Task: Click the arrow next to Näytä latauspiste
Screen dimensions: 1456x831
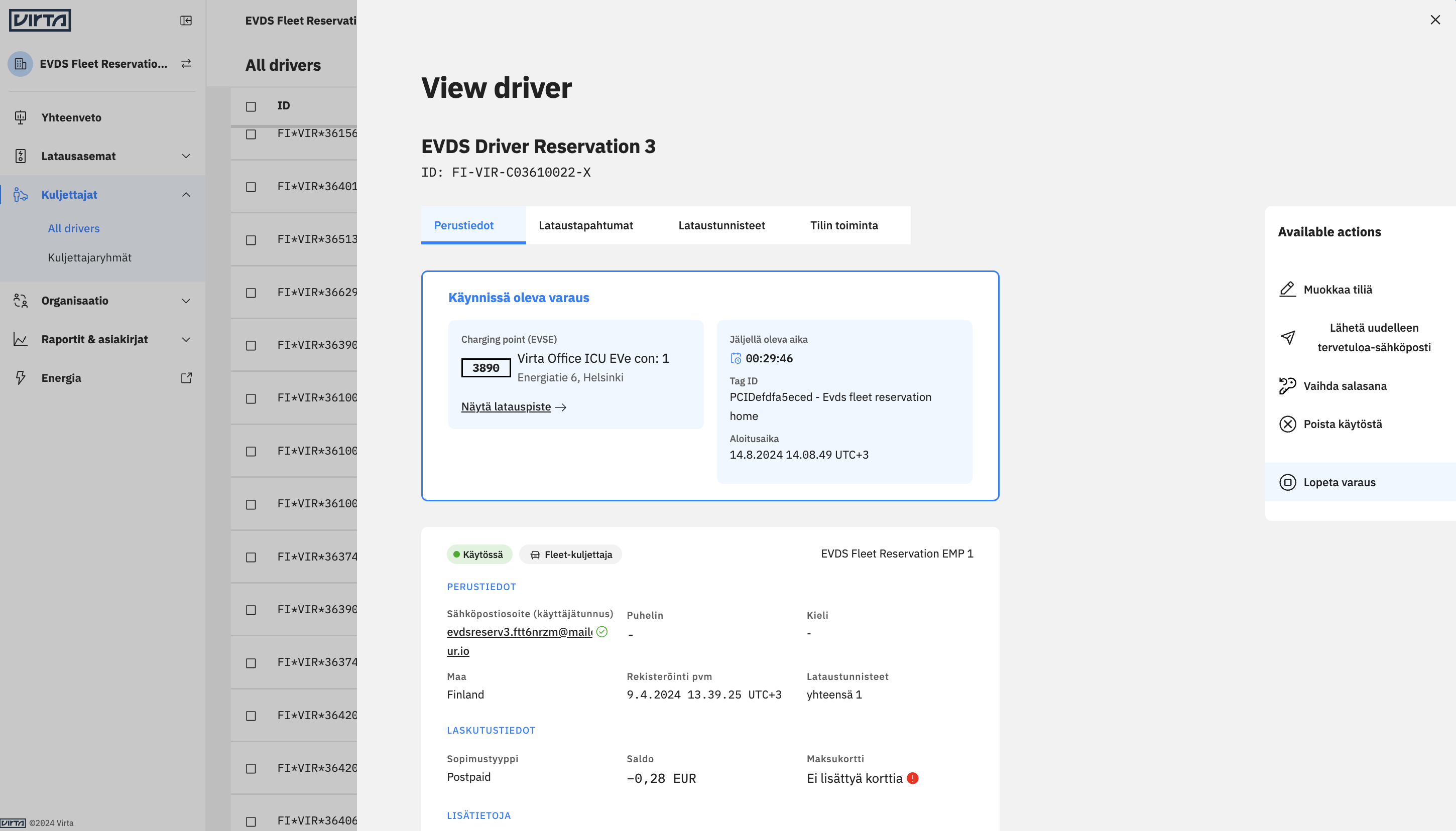Action: [x=561, y=407]
